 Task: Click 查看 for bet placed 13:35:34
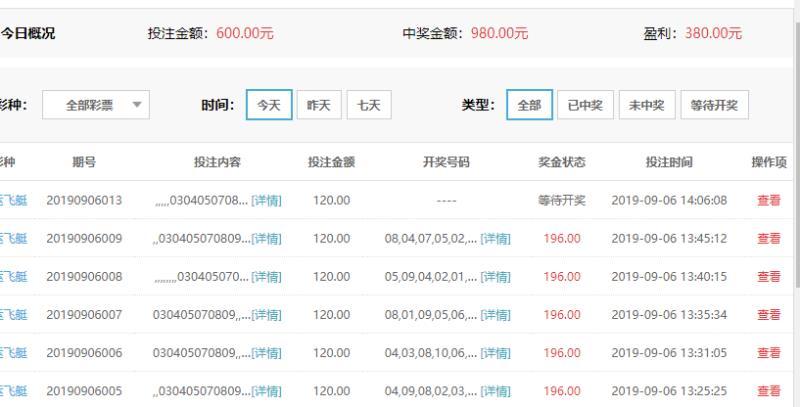(768, 315)
